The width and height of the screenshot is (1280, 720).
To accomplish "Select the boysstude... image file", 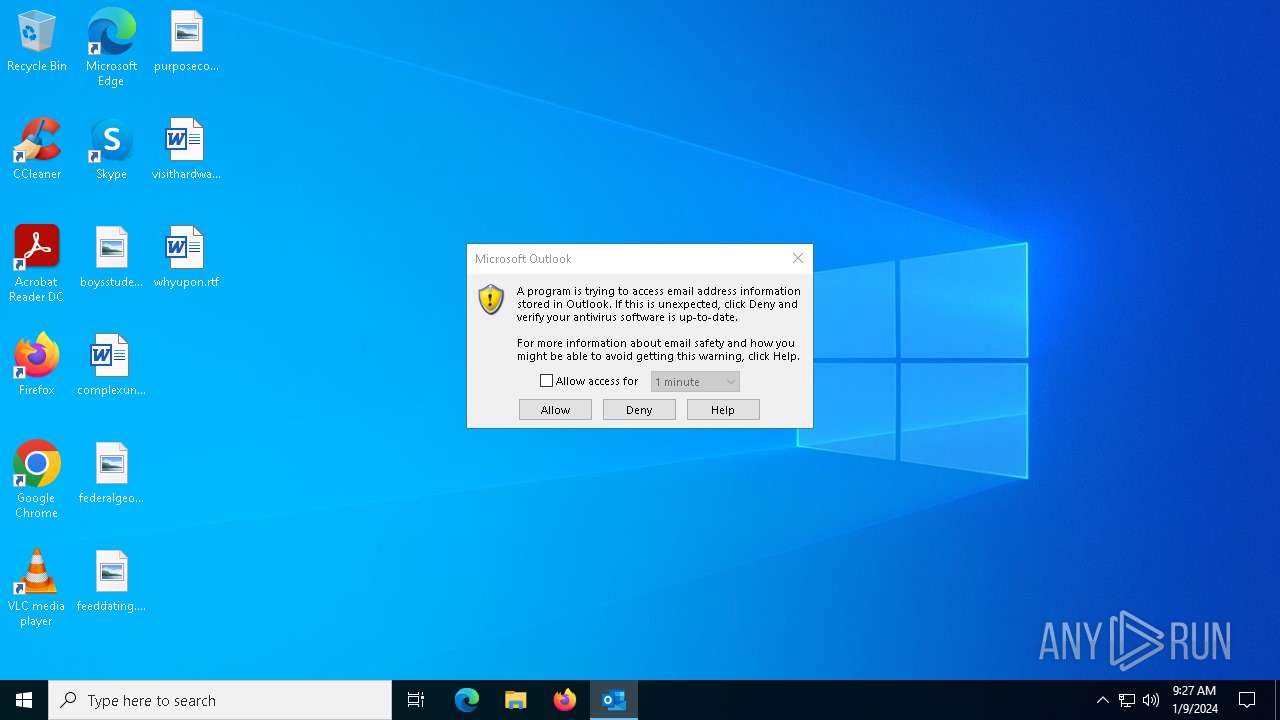I will tap(111, 258).
